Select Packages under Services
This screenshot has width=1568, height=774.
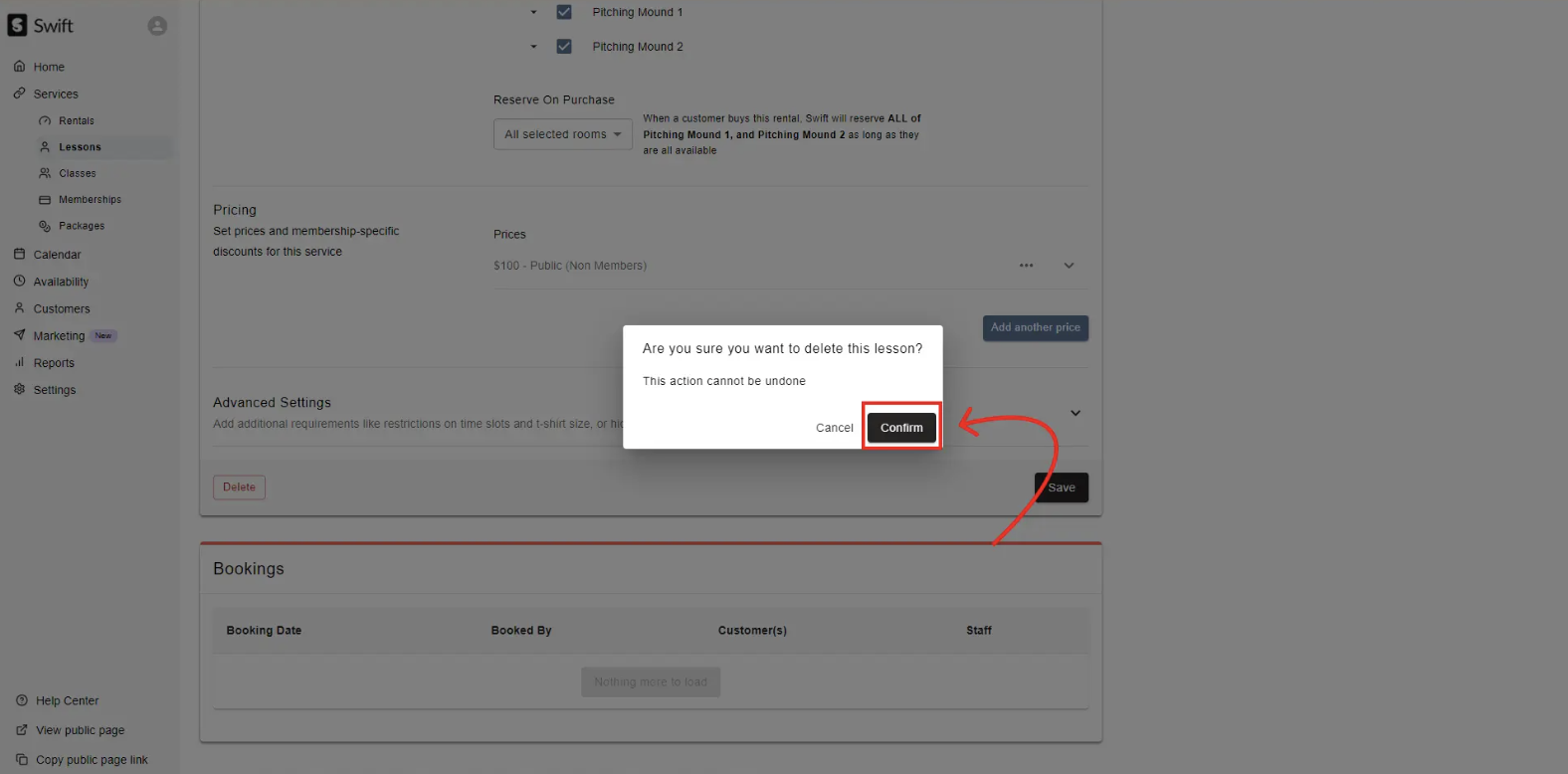(x=82, y=226)
